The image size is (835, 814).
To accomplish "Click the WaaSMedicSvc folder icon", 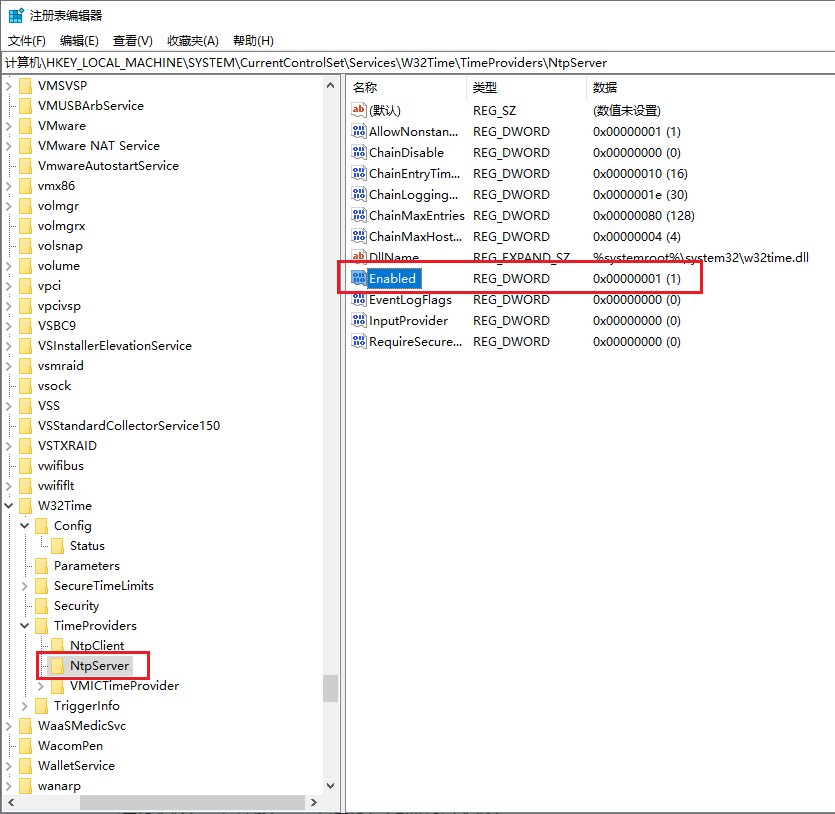I will click(x=25, y=726).
